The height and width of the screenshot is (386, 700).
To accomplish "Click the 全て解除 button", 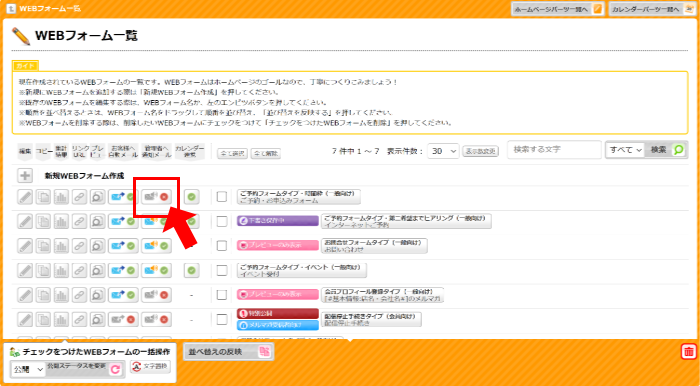I will (266, 154).
